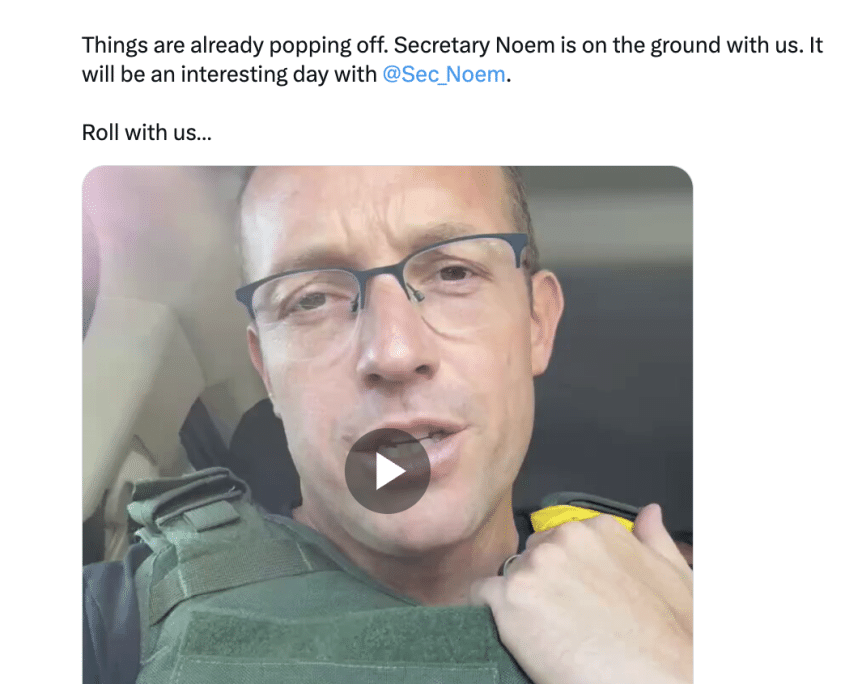Image resolution: width=845 pixels, height=684 pixels.
Task: Open the @Sec_Noem profile mention
Action: point(444,74)
